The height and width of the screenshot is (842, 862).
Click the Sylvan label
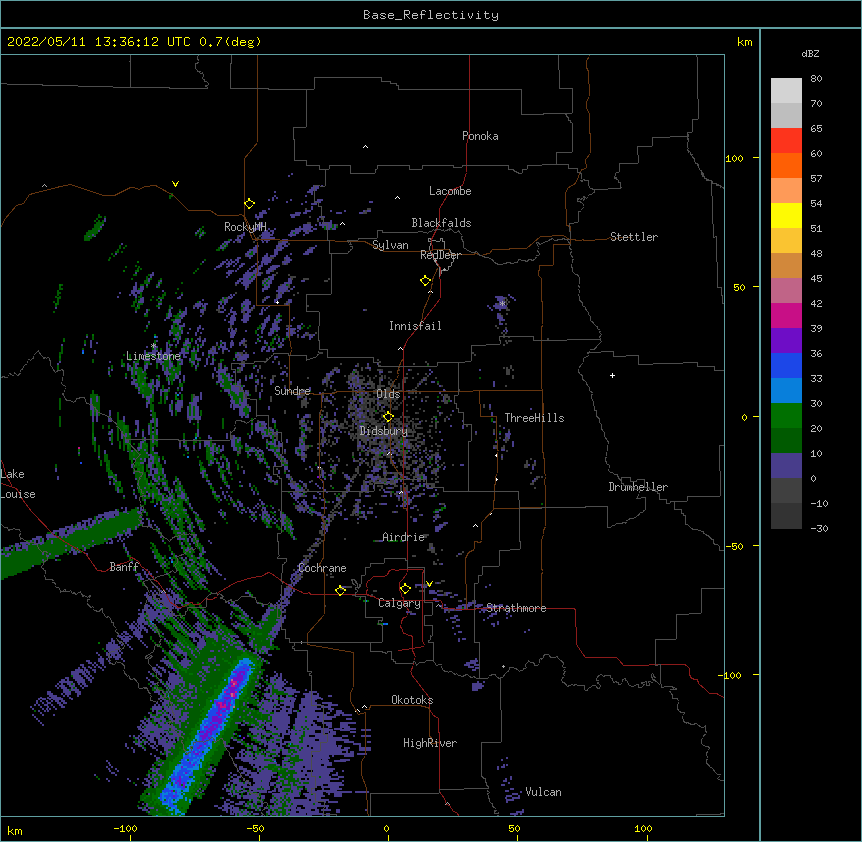pyautogui.click(x=390, y=245)
